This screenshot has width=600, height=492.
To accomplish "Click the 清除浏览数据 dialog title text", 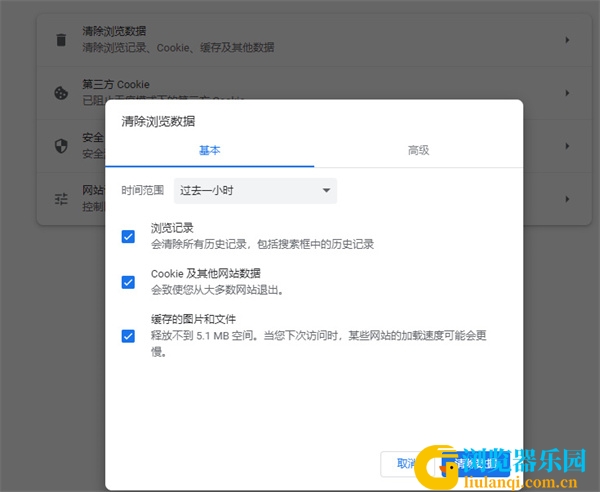I will tap(158, 121).
